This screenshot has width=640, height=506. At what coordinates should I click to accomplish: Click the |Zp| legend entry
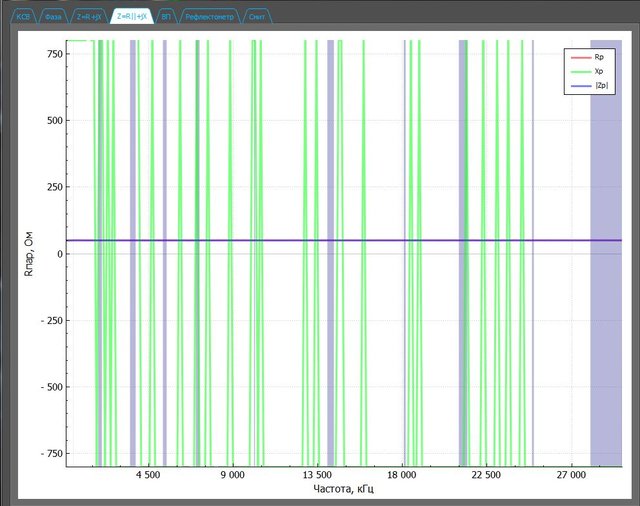600,85
